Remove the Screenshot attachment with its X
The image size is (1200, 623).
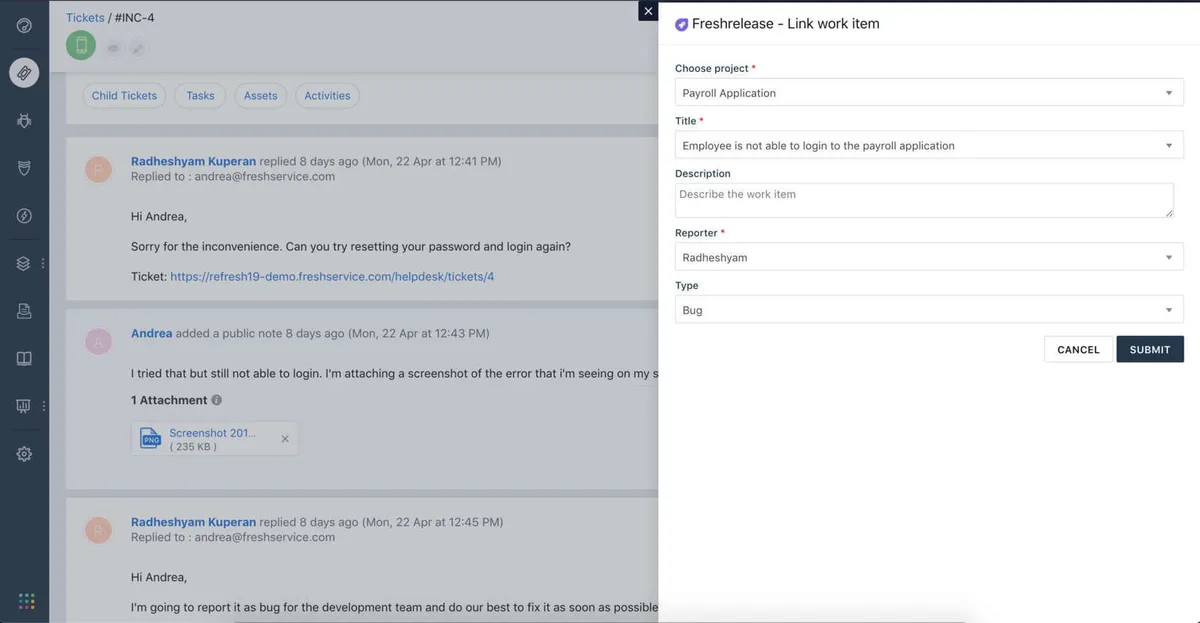[x=285, y=439]
